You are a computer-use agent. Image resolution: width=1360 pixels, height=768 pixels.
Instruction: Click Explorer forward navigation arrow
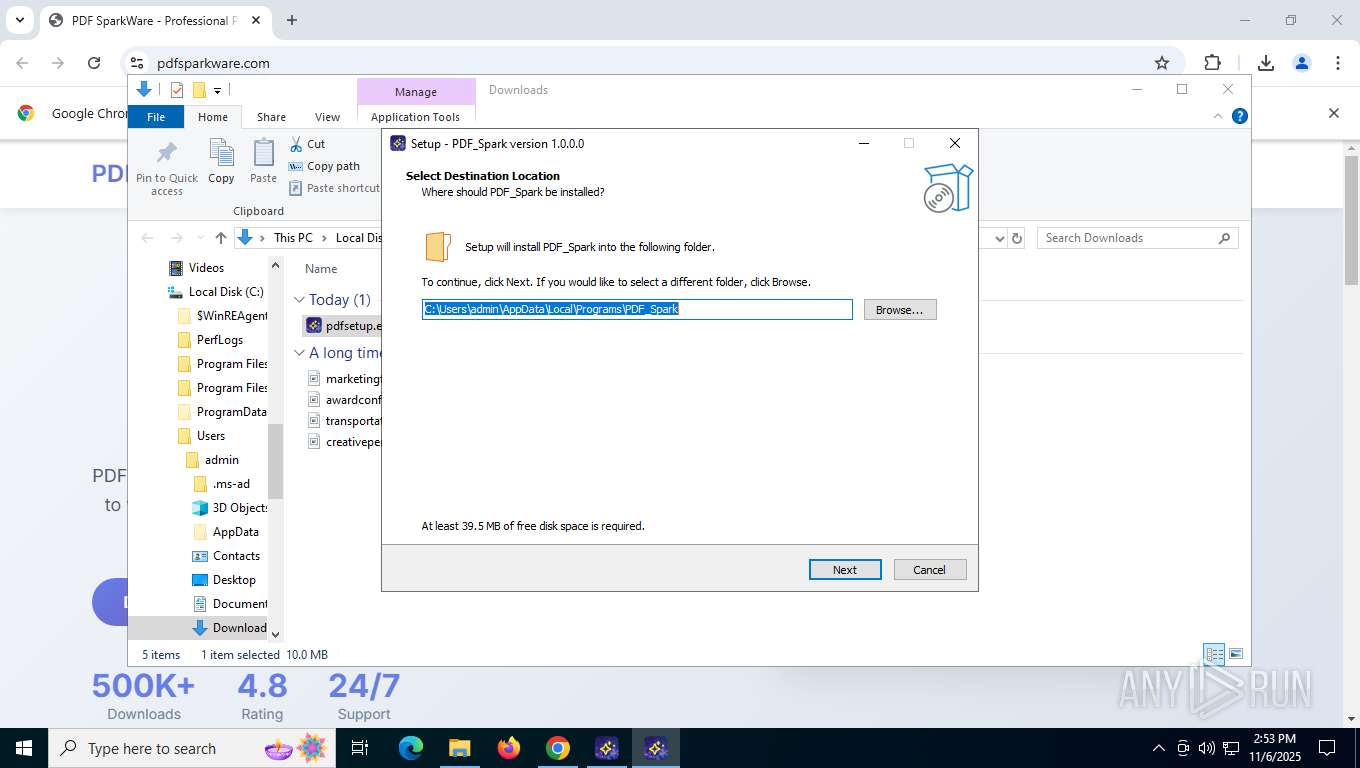tap(177, 238)
